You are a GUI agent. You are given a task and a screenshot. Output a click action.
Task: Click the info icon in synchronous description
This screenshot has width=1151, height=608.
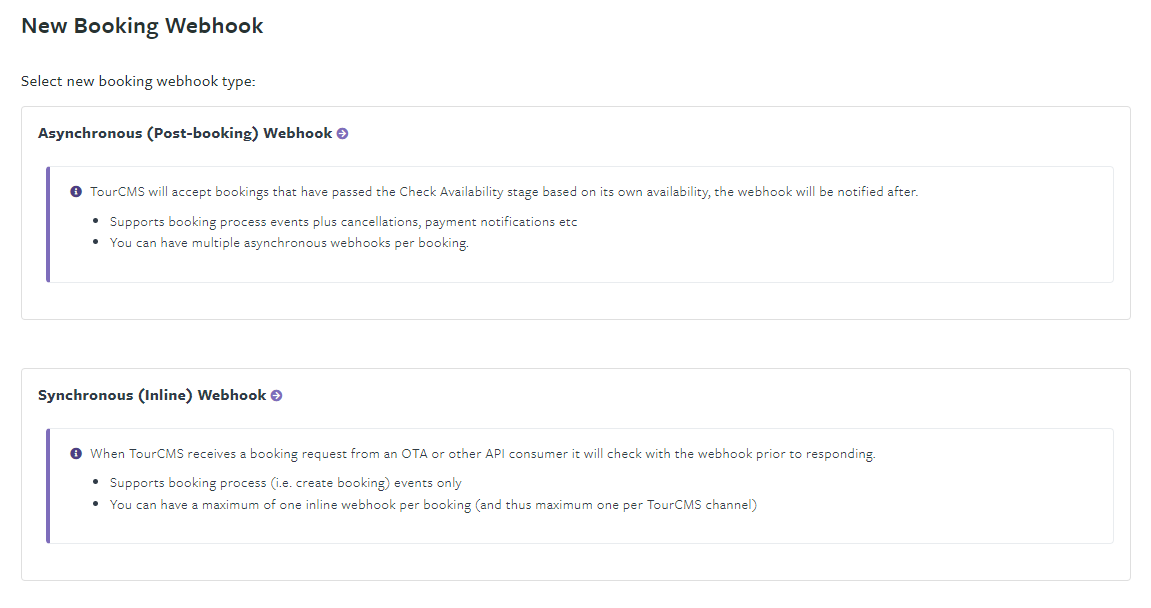[76, 453]
